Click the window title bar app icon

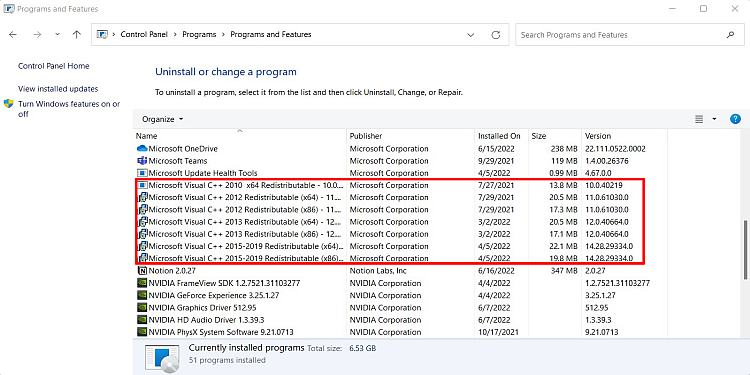click(9, 9)
